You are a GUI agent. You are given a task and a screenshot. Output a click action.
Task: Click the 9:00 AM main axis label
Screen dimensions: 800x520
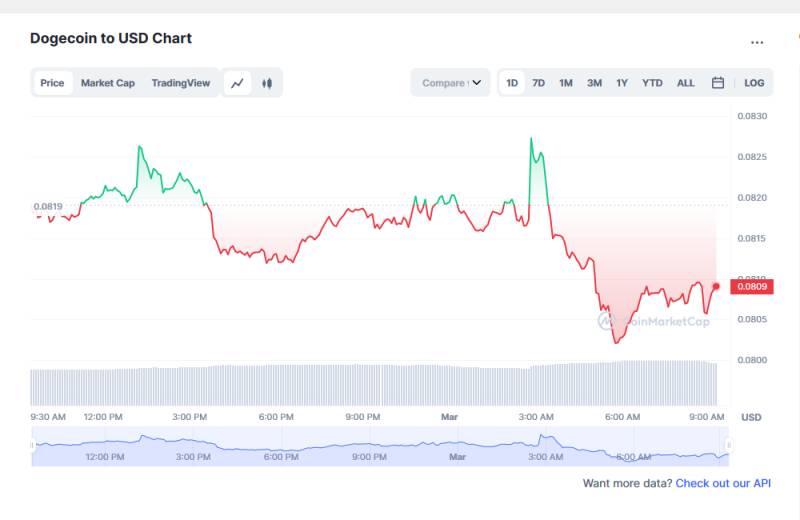coord(707,417)
